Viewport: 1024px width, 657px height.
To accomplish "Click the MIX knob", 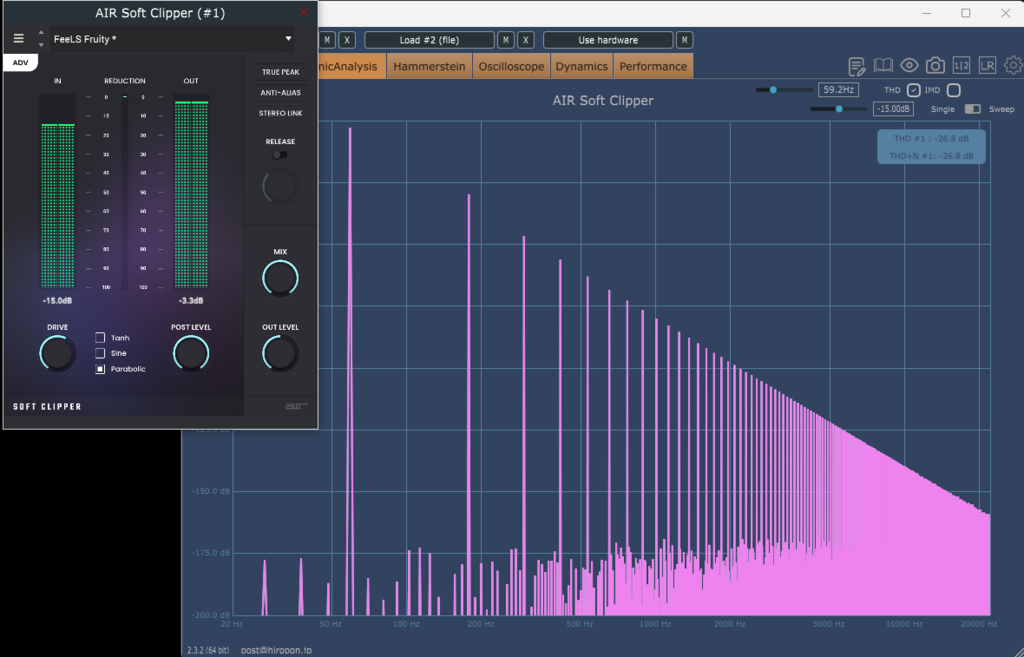I will pos(280,278).
